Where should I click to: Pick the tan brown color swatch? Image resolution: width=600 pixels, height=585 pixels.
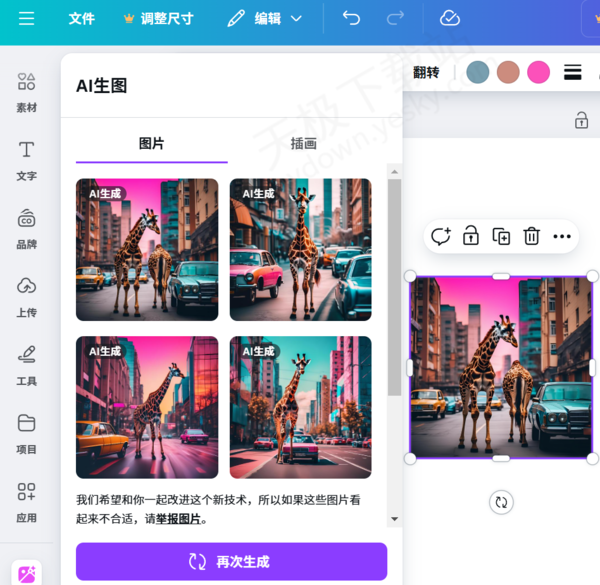(x=508, y=72)
